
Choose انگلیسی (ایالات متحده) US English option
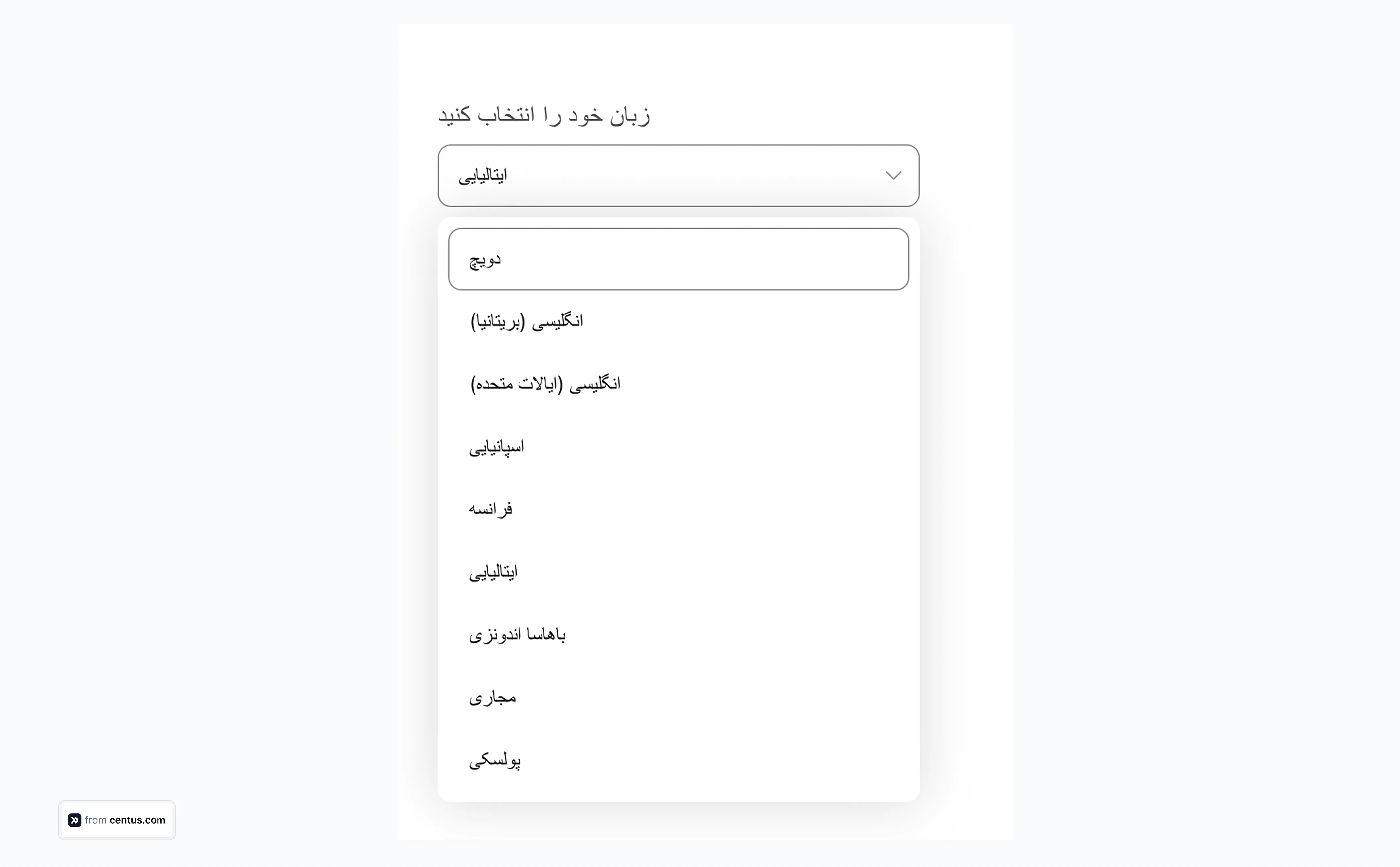pyautogui.click(x=545, y=384)
